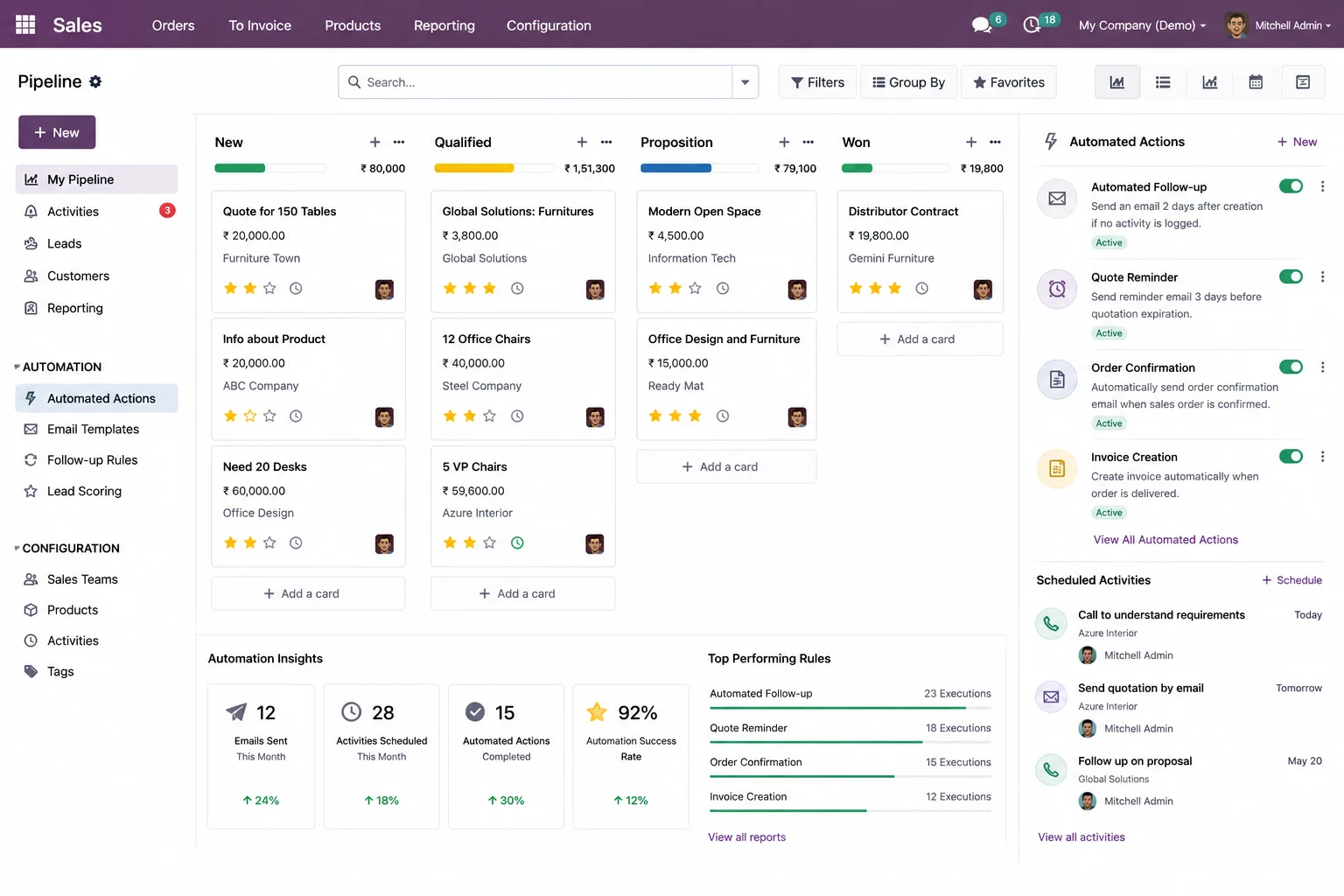Open the Products top menu

coord(353,25)
